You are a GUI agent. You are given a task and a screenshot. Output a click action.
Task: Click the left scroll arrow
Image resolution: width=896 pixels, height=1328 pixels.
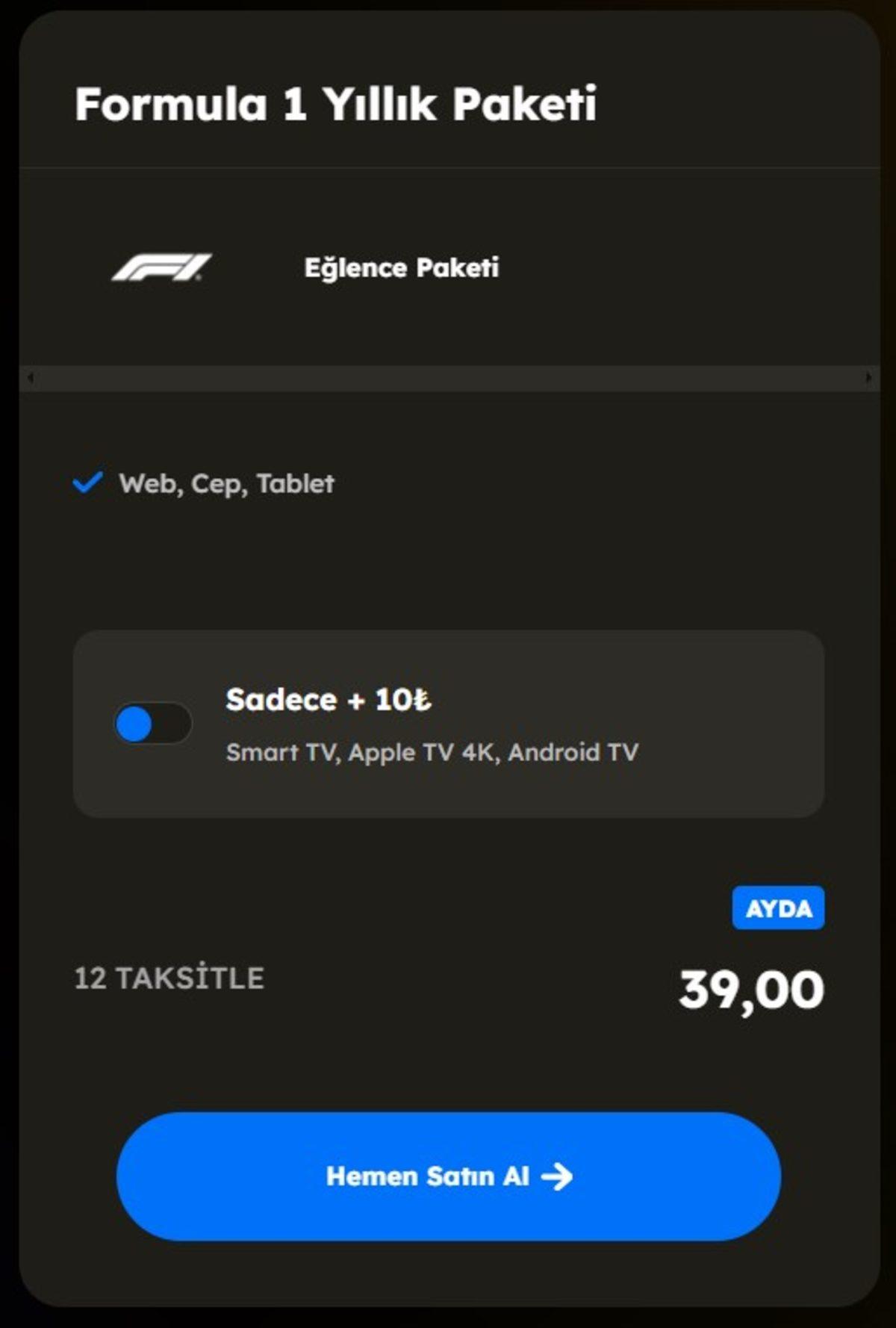pos(30,378)
